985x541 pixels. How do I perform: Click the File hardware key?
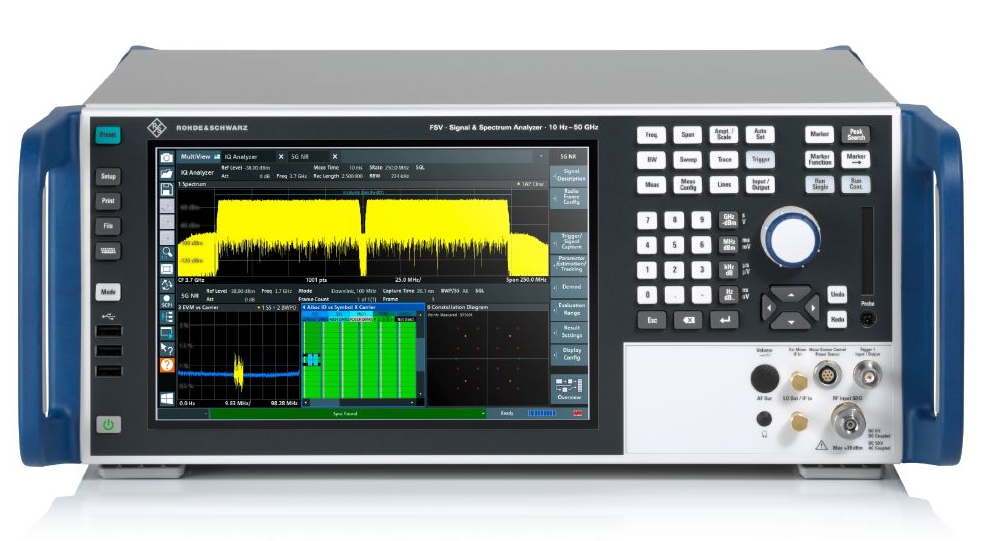tap(108, 226)
